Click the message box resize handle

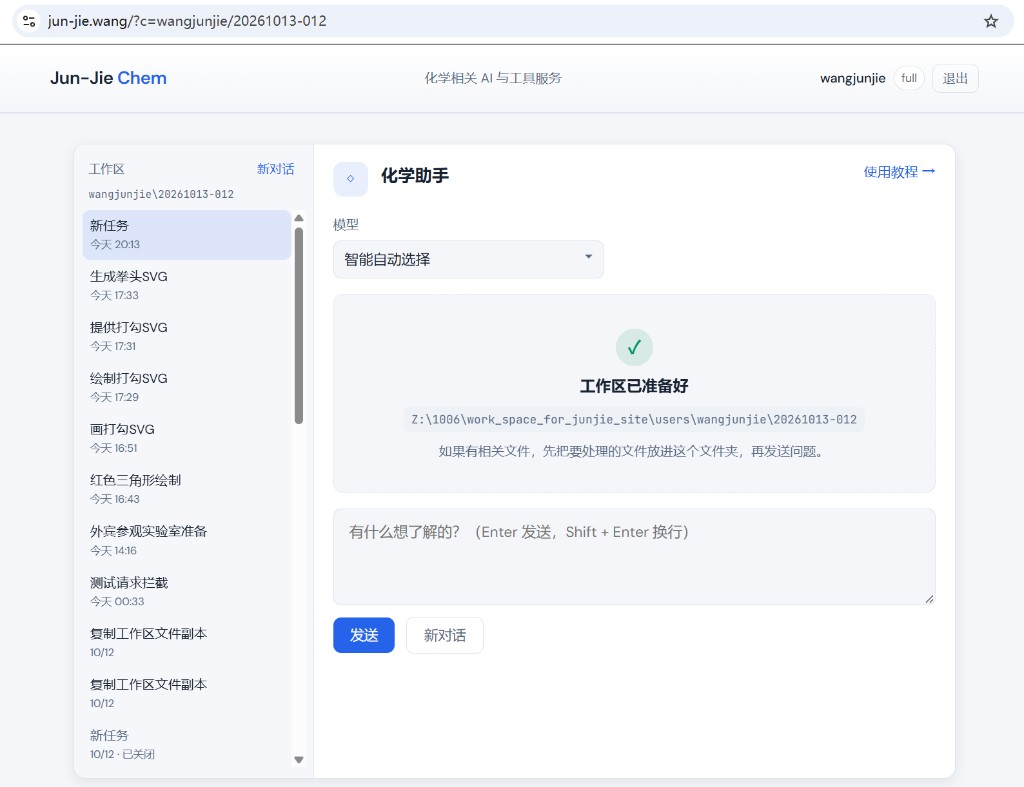pos(929,599)
